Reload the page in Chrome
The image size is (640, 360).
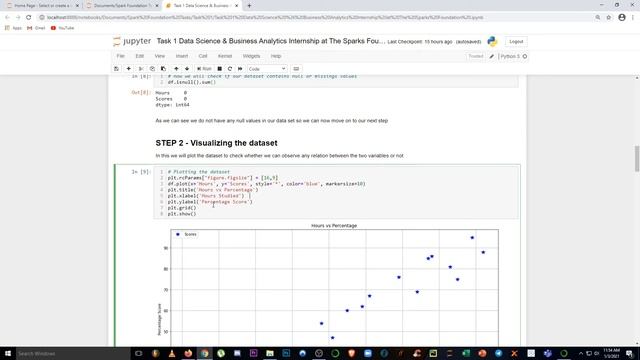tap(29, 18)
